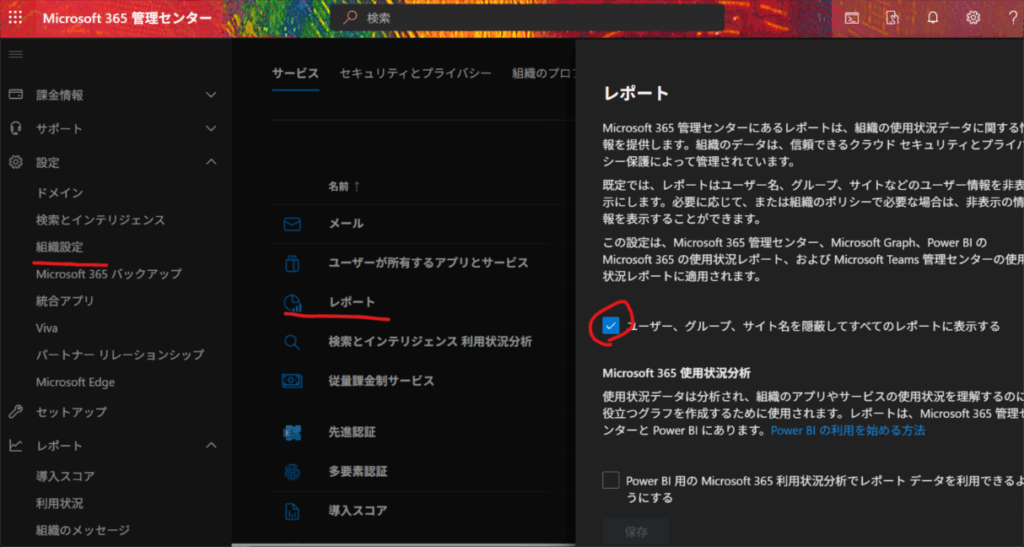This screenshot has width=1024, height=547.
Task: Click the wrench icon beside セットアップ
Action: click(16, 411)
